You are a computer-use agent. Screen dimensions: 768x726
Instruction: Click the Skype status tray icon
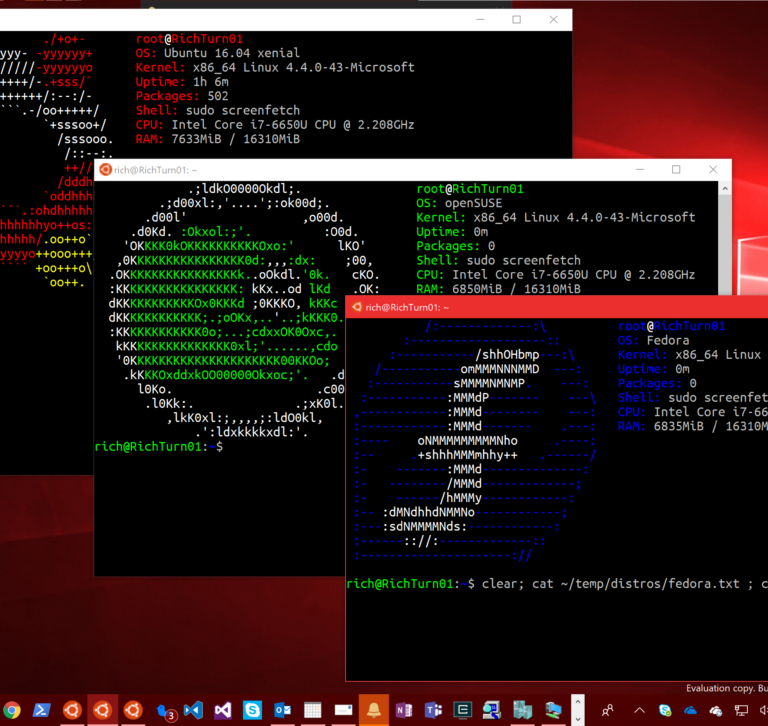[665, 710]
